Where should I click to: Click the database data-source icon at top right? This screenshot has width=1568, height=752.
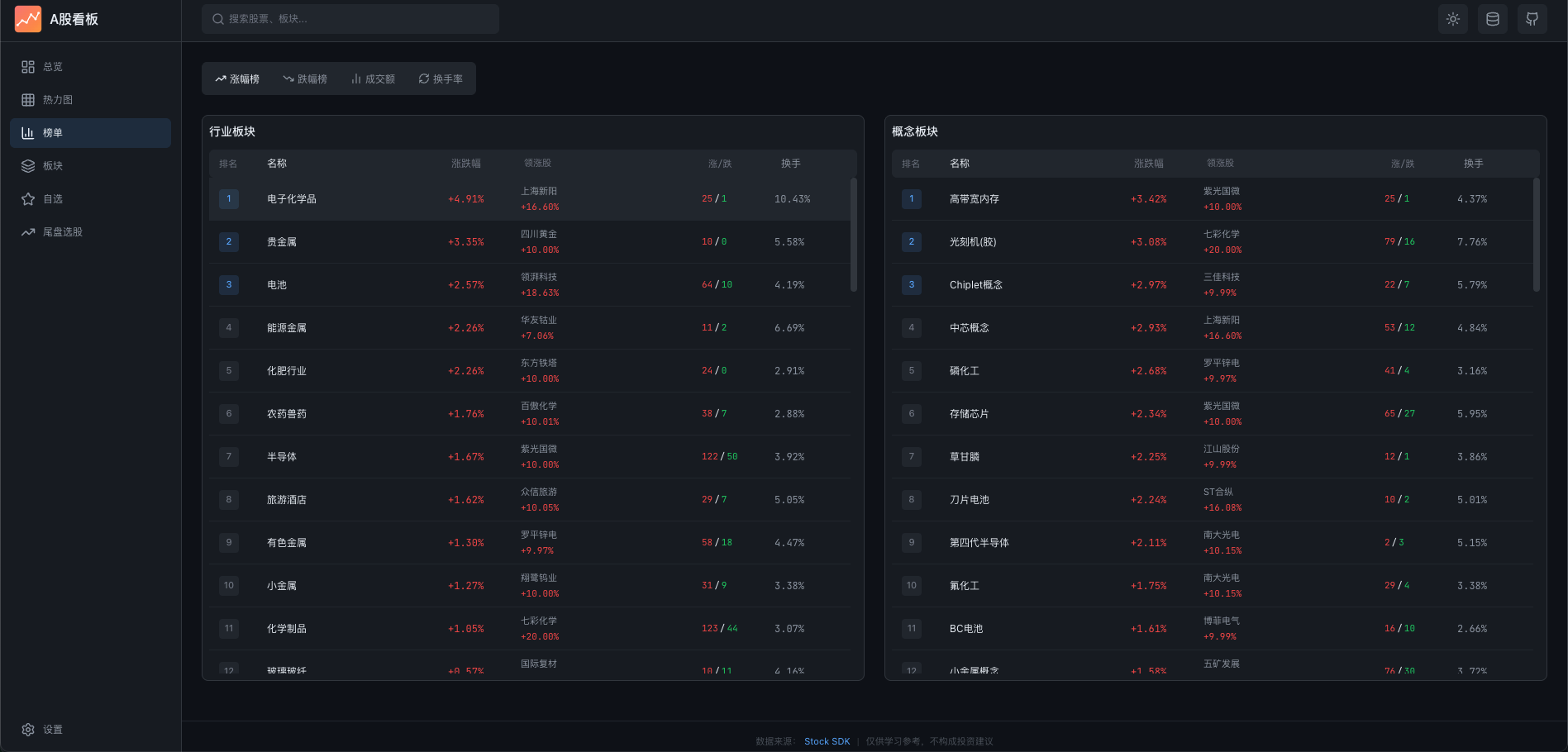[1492, 18]
